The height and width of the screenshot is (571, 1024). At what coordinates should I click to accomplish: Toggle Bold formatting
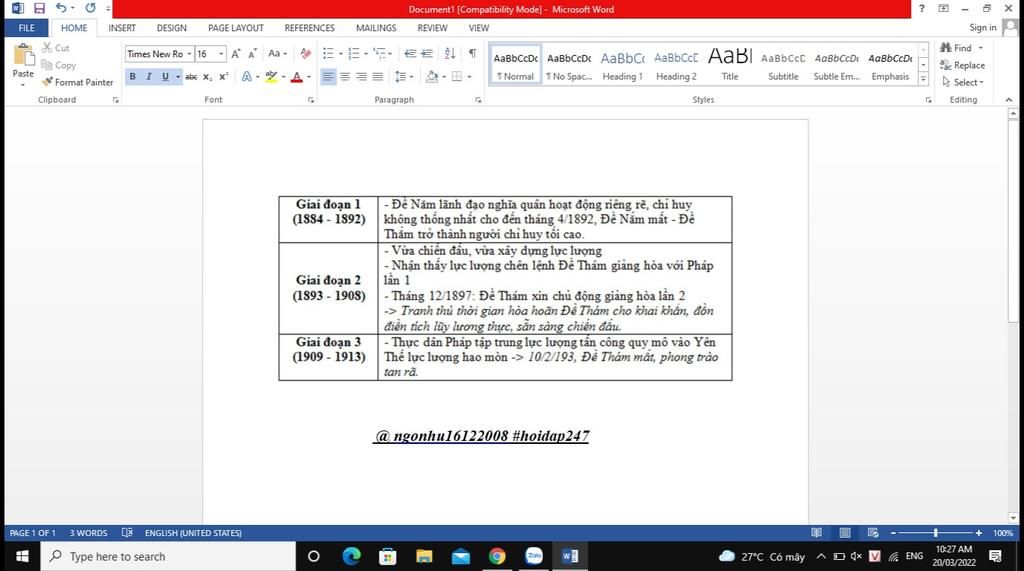(133, 76)
